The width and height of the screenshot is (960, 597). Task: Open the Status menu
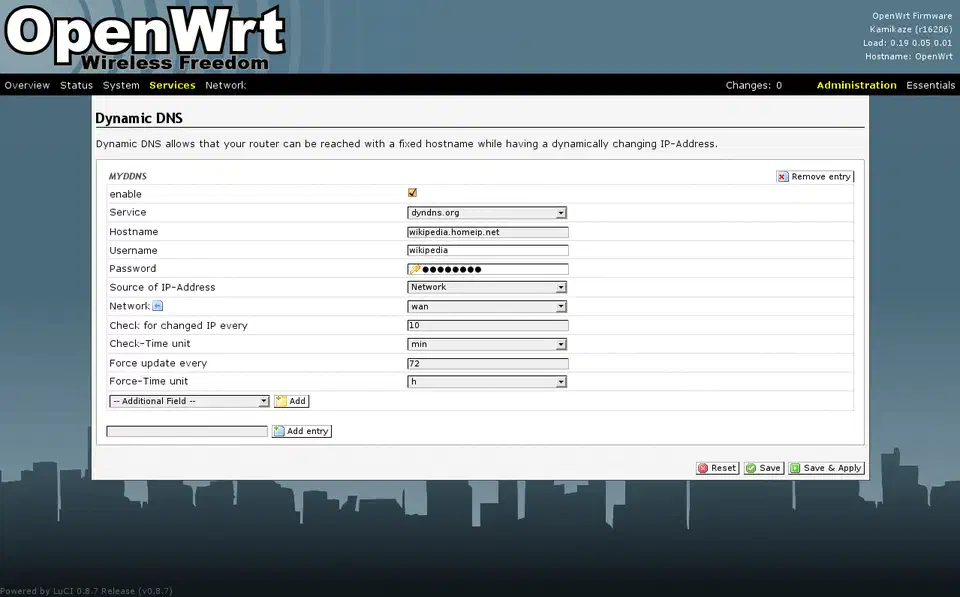[77, 85]
